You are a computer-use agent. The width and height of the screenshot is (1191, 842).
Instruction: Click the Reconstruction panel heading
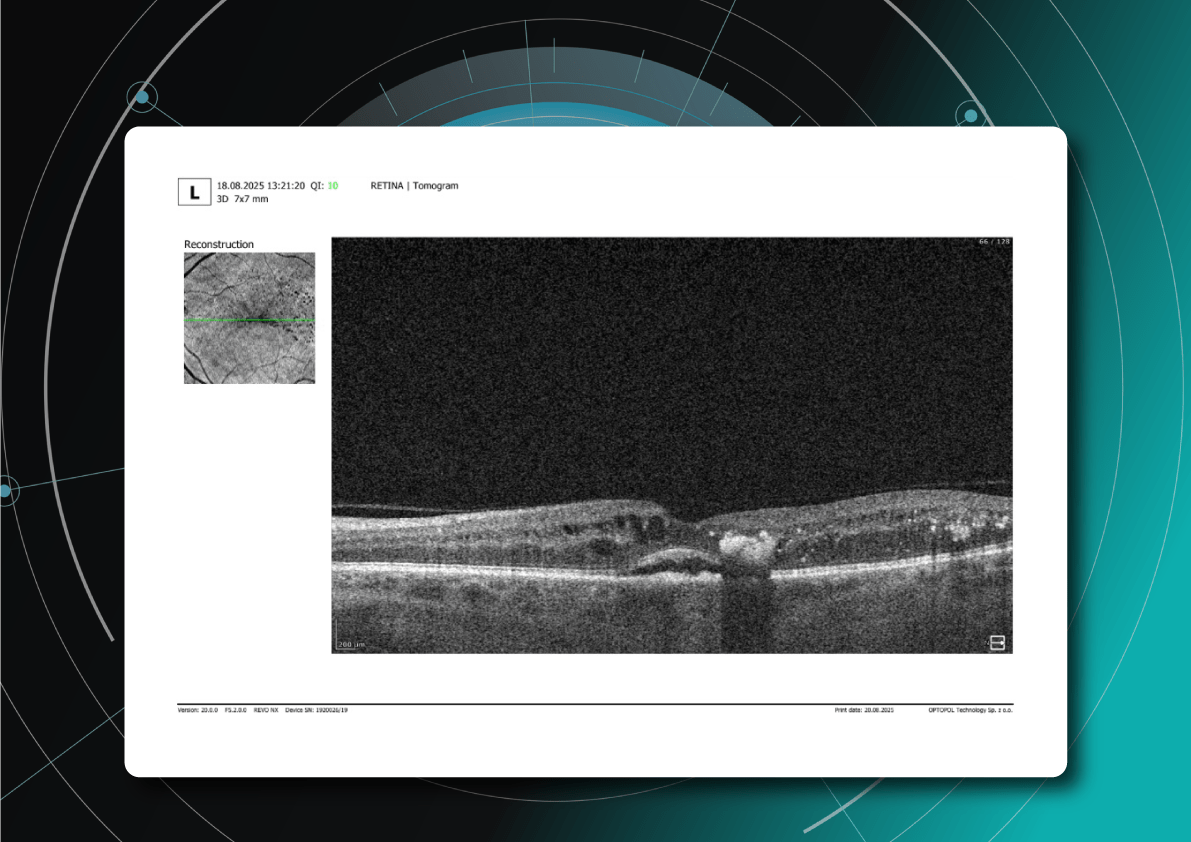219,243
